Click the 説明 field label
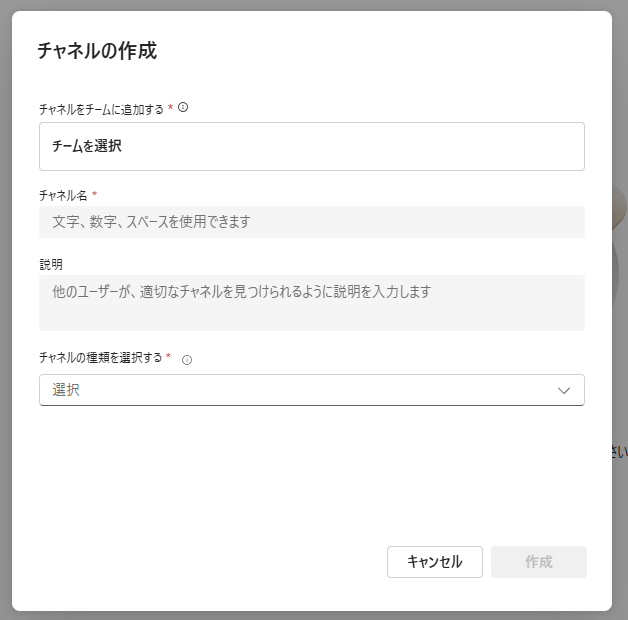The image size is (628, 620). coord(51,264)
